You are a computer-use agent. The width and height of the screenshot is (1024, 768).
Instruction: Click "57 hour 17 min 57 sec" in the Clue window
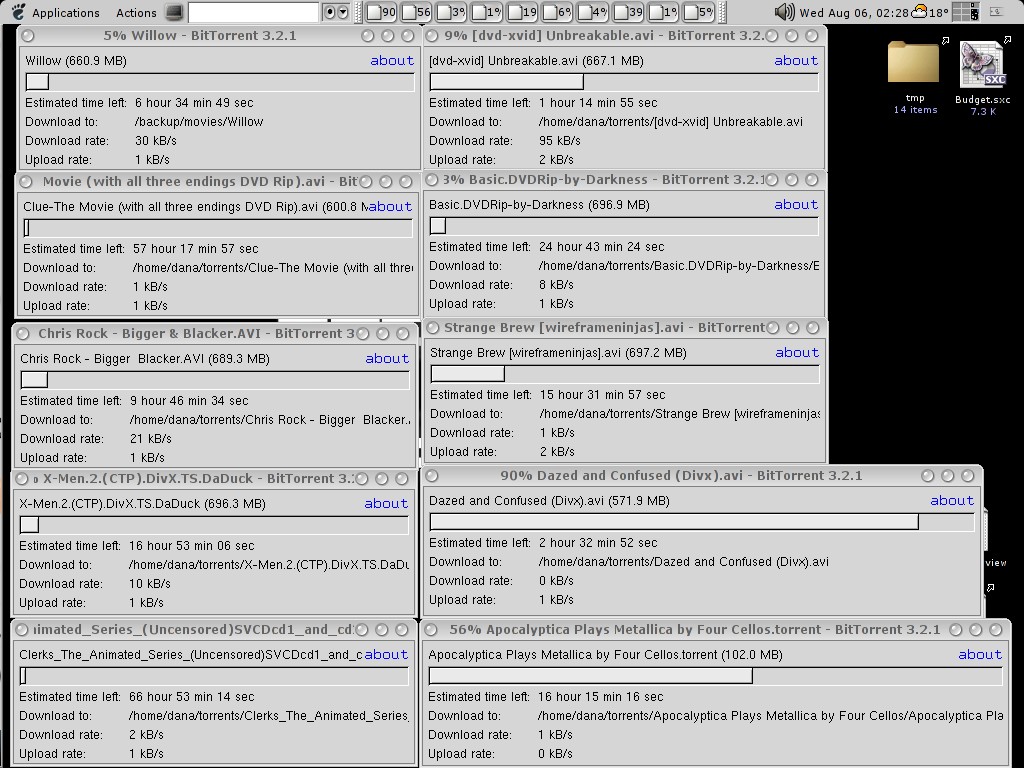[196, 249]
